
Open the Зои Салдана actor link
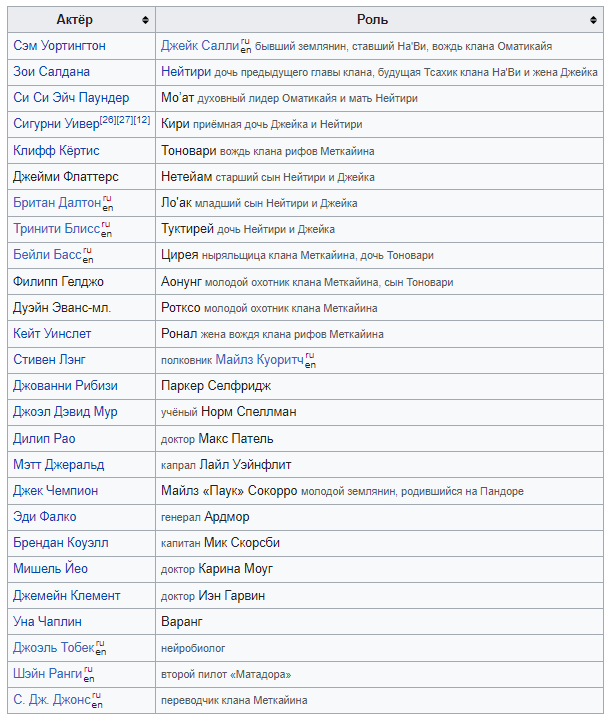51,72
